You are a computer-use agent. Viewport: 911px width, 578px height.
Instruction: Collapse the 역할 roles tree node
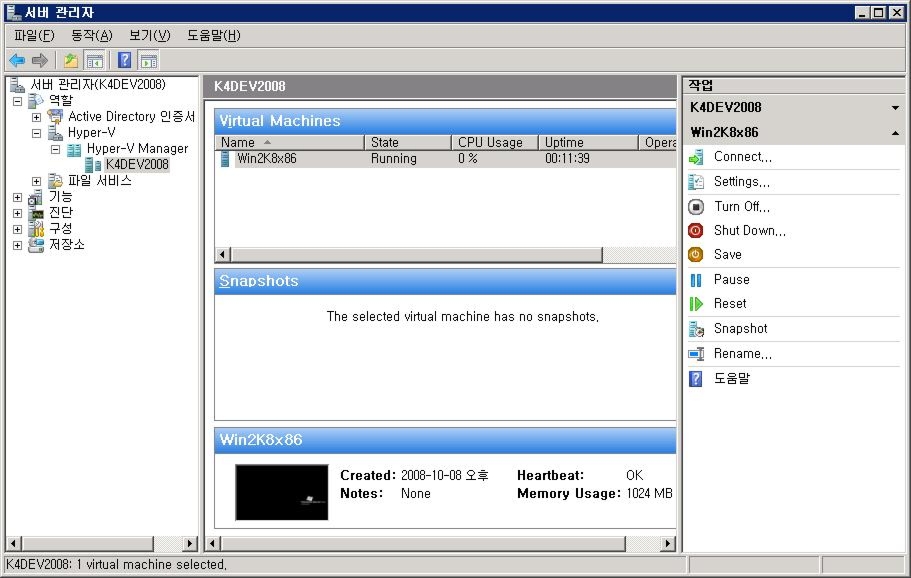tap(17, 101)
